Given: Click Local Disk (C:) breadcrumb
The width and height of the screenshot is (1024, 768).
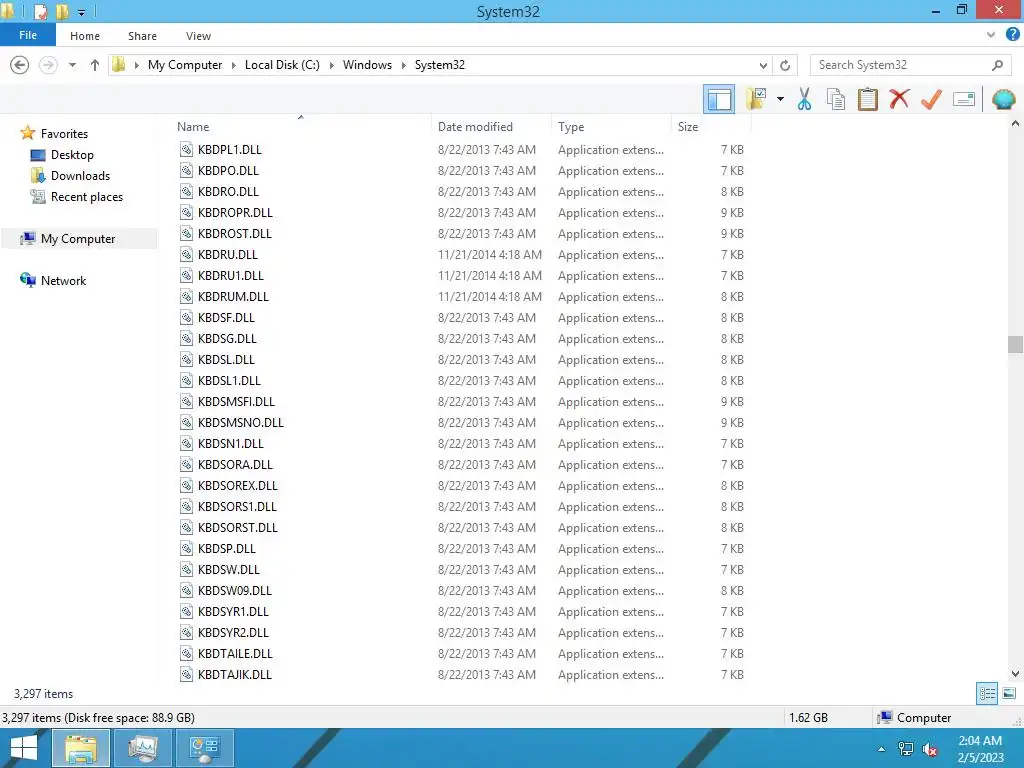Looking at the screenshot, I should point(282,65).
